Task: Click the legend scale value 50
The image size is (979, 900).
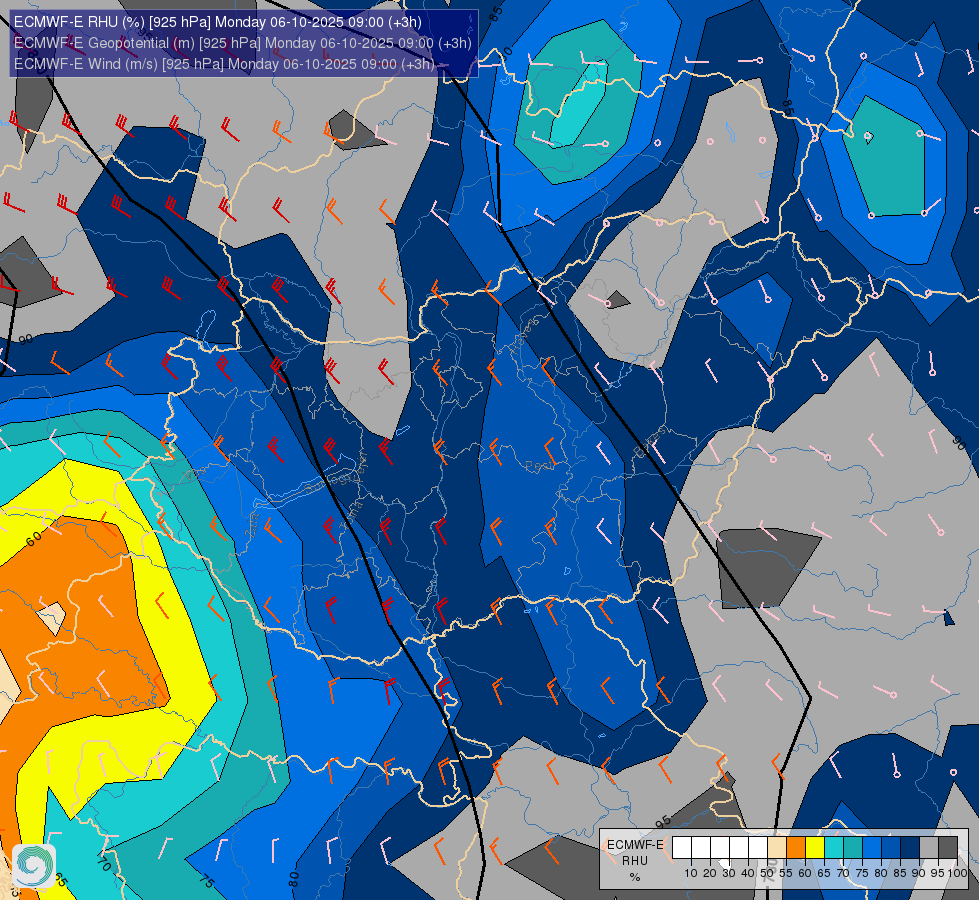Action: [x=767, y=873]
